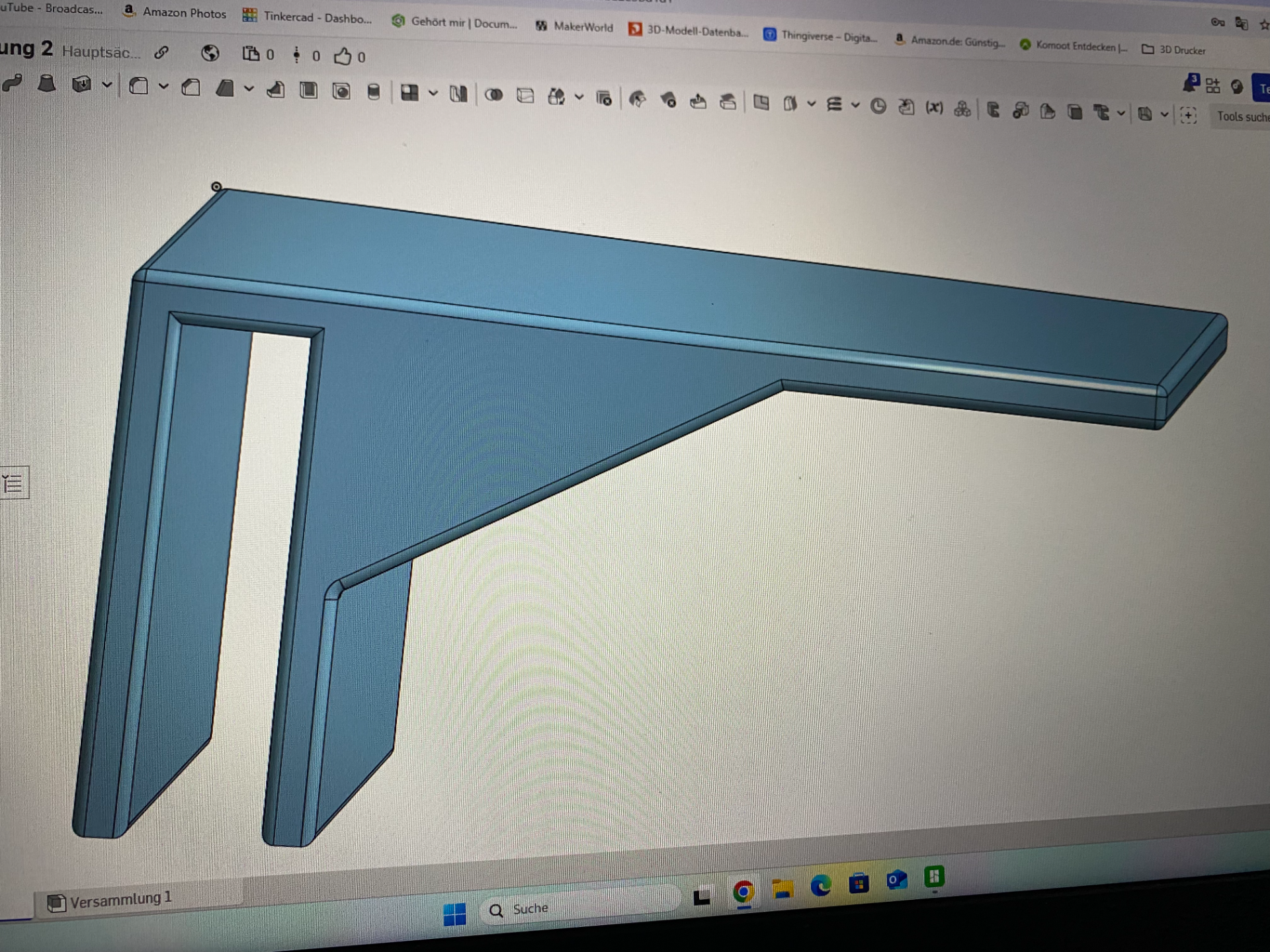
Task: Select the clock-shaped toolbar icon
Action: pyautogui.click(x=878, y=106)
